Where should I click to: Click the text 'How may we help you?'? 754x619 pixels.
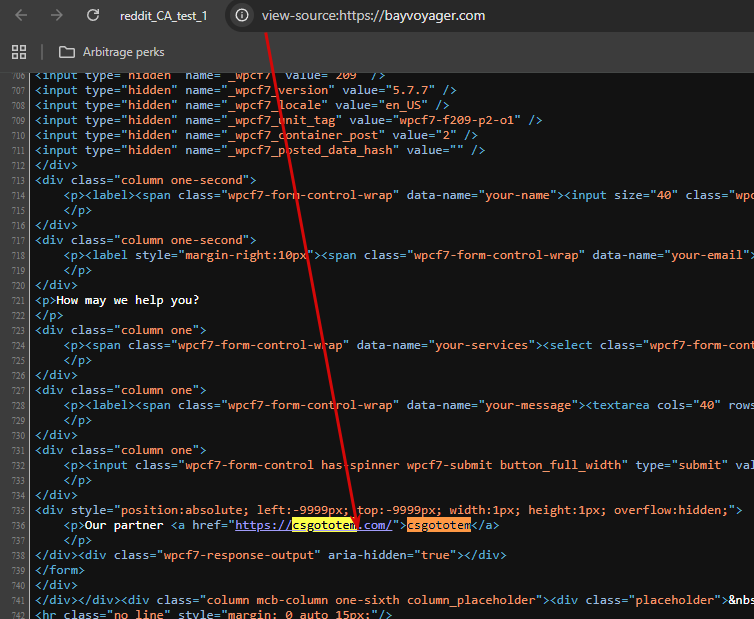(128, 300)
